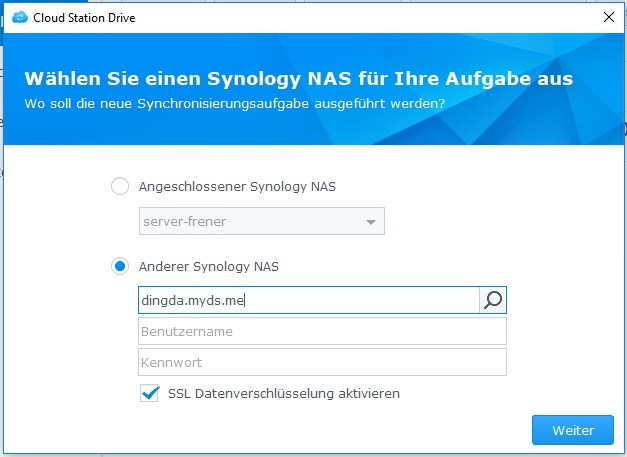Click the Anderer Synology NAS label text
Screen dimensions: 627x457
click(x=209, y=266)
